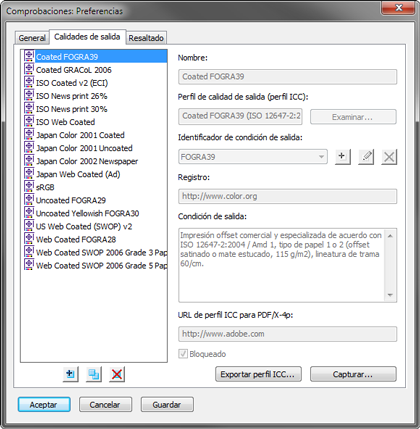Delete the output condition identifier
The image size is (420, 429).
coord(389,157)
